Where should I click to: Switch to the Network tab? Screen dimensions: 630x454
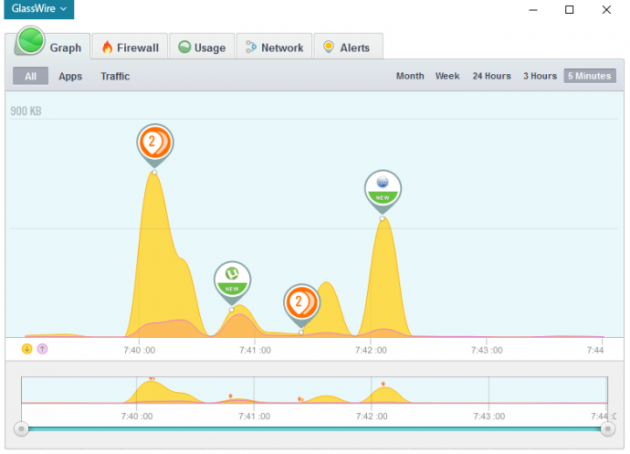[274, 47]
